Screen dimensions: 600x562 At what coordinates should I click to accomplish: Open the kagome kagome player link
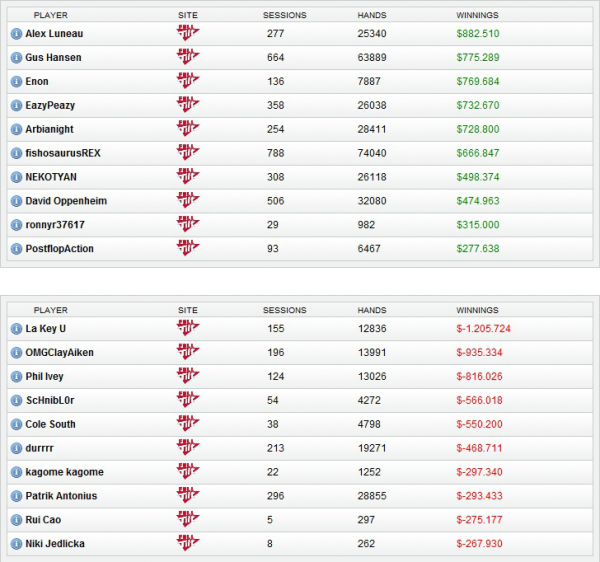tap(64, 472)
